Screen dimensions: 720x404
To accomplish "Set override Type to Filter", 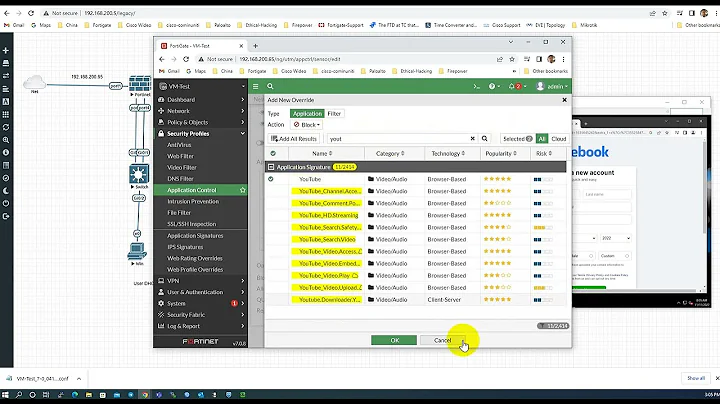I will [334, 113].
